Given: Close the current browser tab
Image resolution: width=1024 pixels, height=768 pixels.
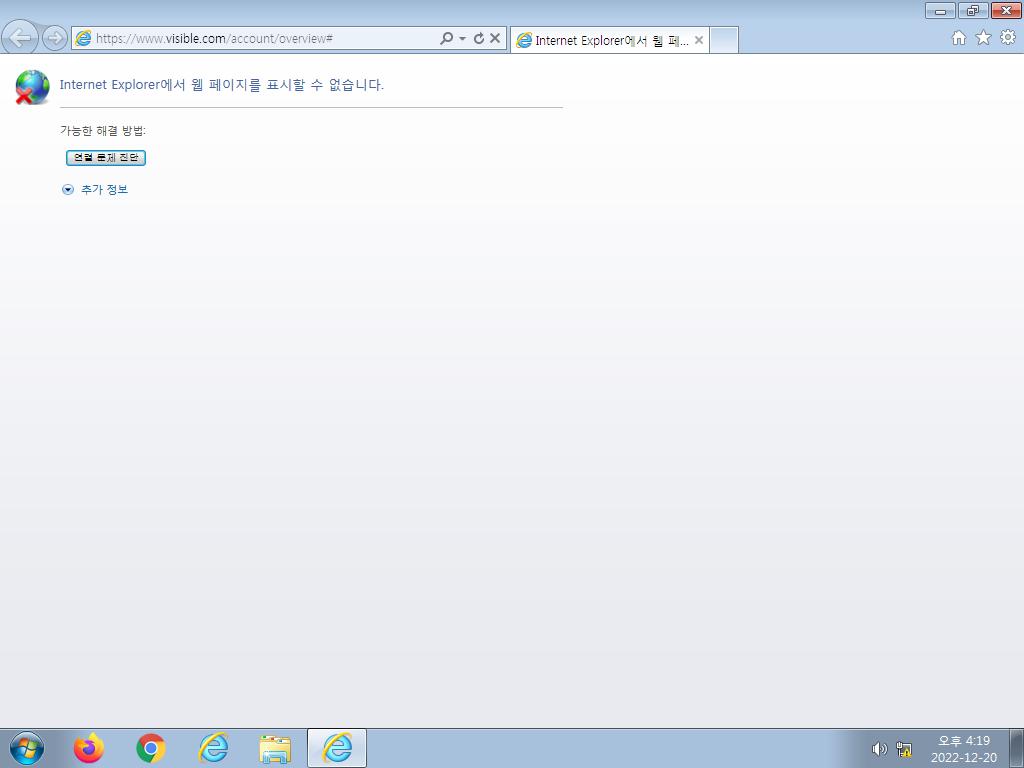Looking at the screenshot, I should click(699, 40).
